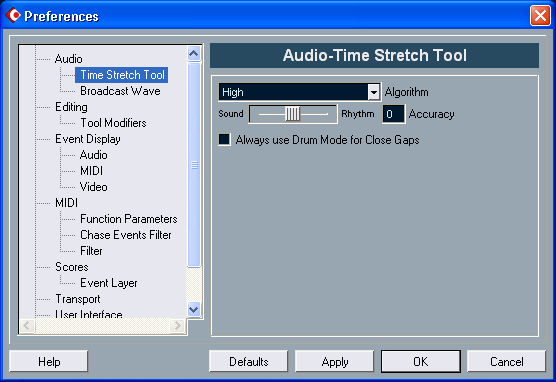This screenshot has height=382, width=556.
Task: Click the Rhythm label beside slider
Action: [x=358, y=114]
